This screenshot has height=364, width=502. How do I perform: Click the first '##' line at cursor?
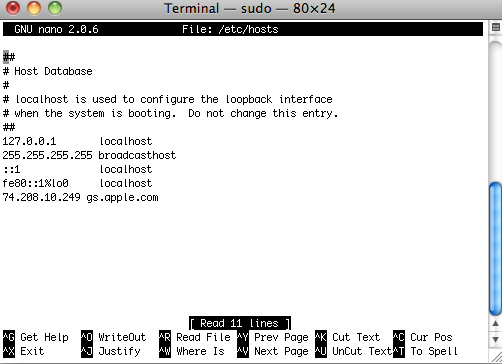(x=9, y=57)
